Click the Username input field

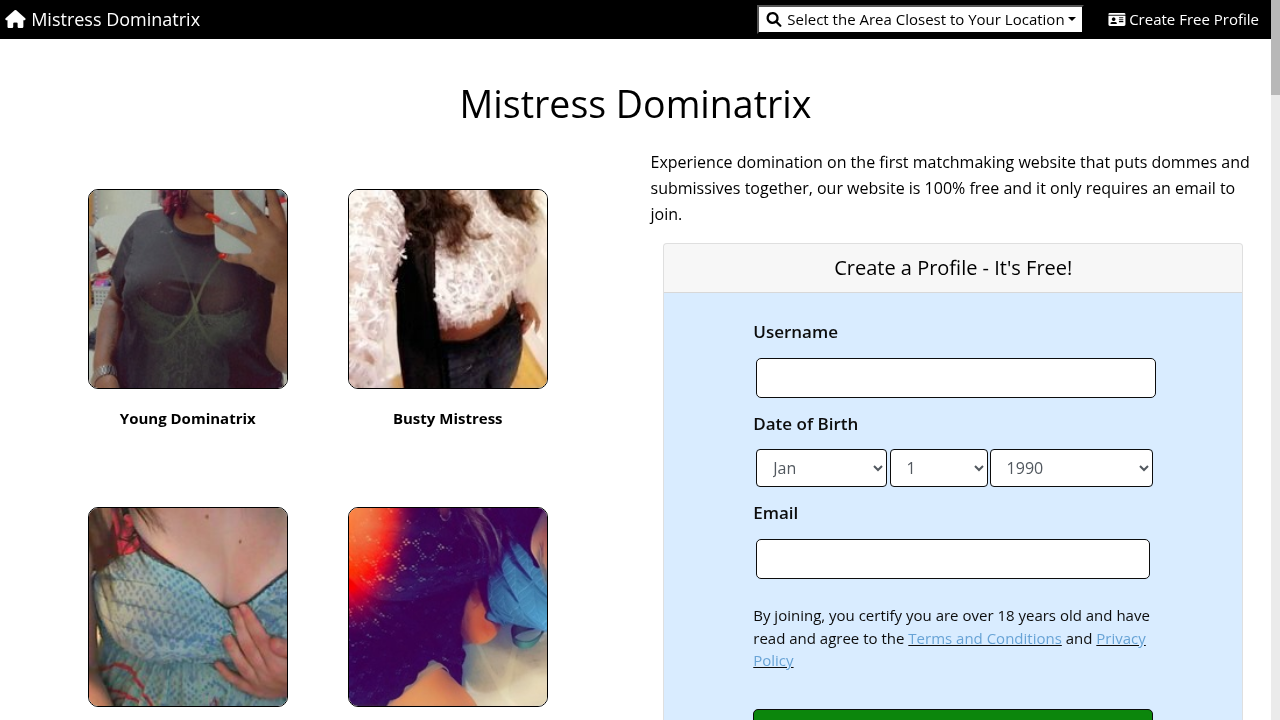(x=955, y=378)
